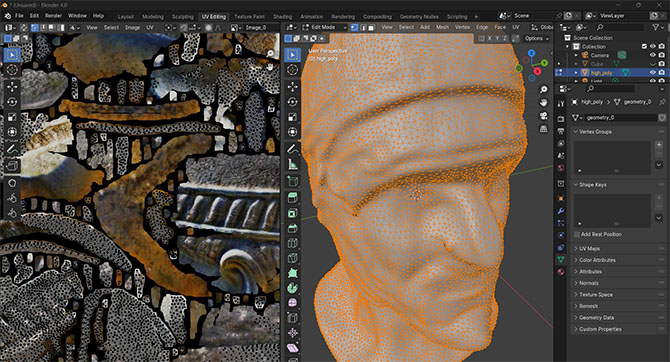Check the Add Rest Position checkbox
This screenshot has width=670, height=362.
click(x=577, y=234)
